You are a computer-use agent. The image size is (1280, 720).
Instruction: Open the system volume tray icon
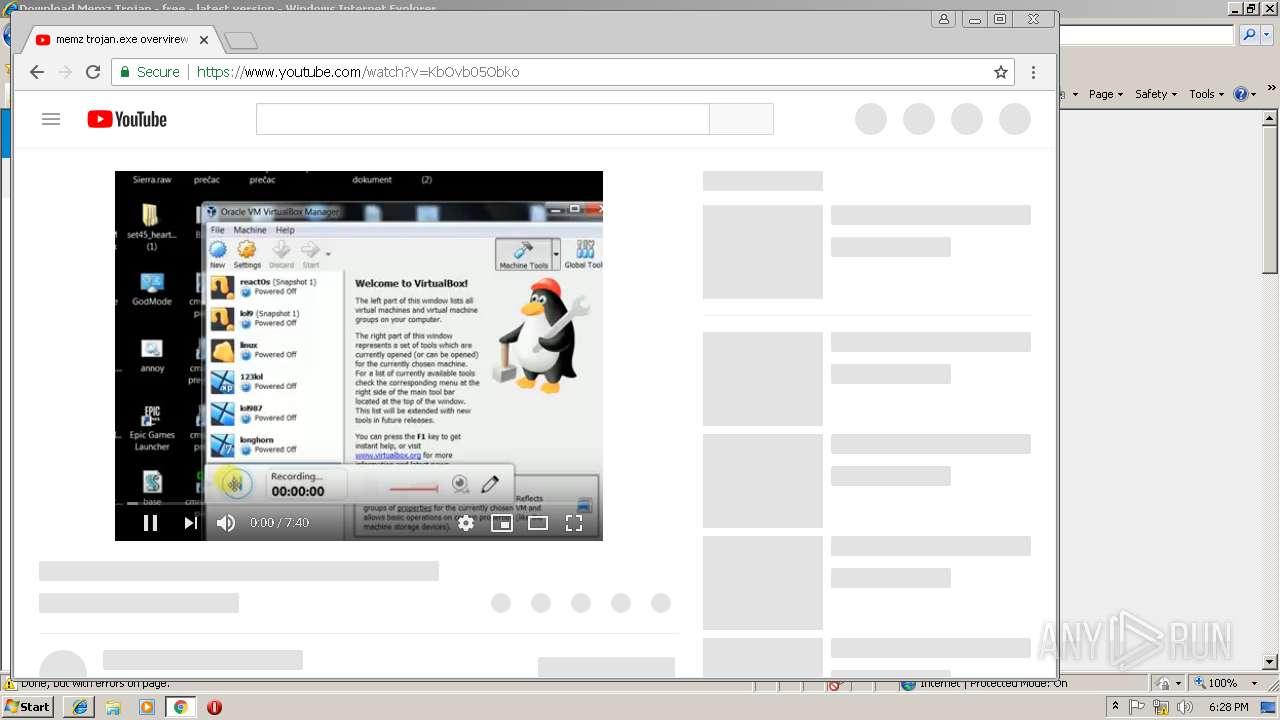[x=1183, y=707]
